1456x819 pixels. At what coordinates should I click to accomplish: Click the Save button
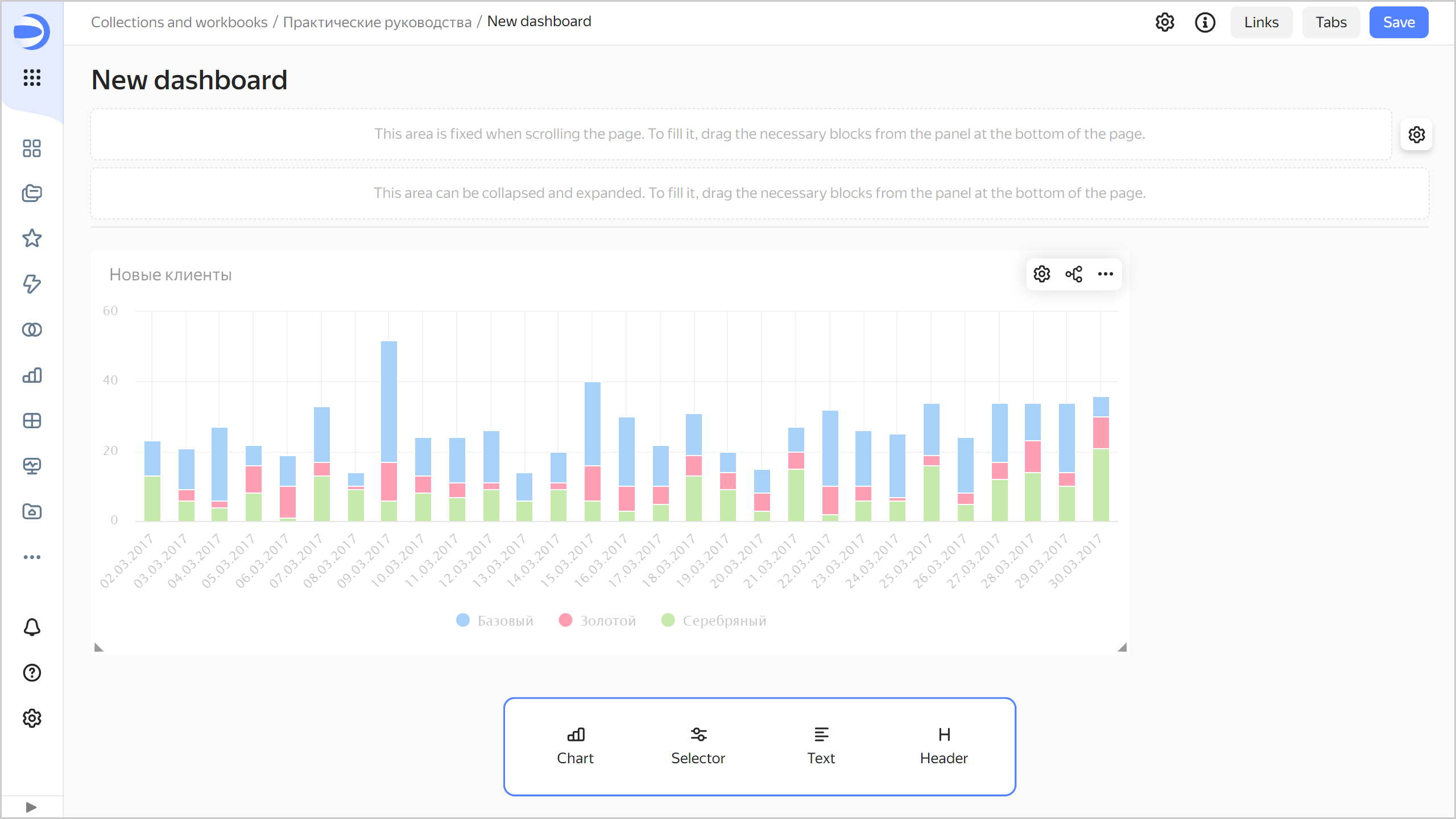pos(1399,22)
